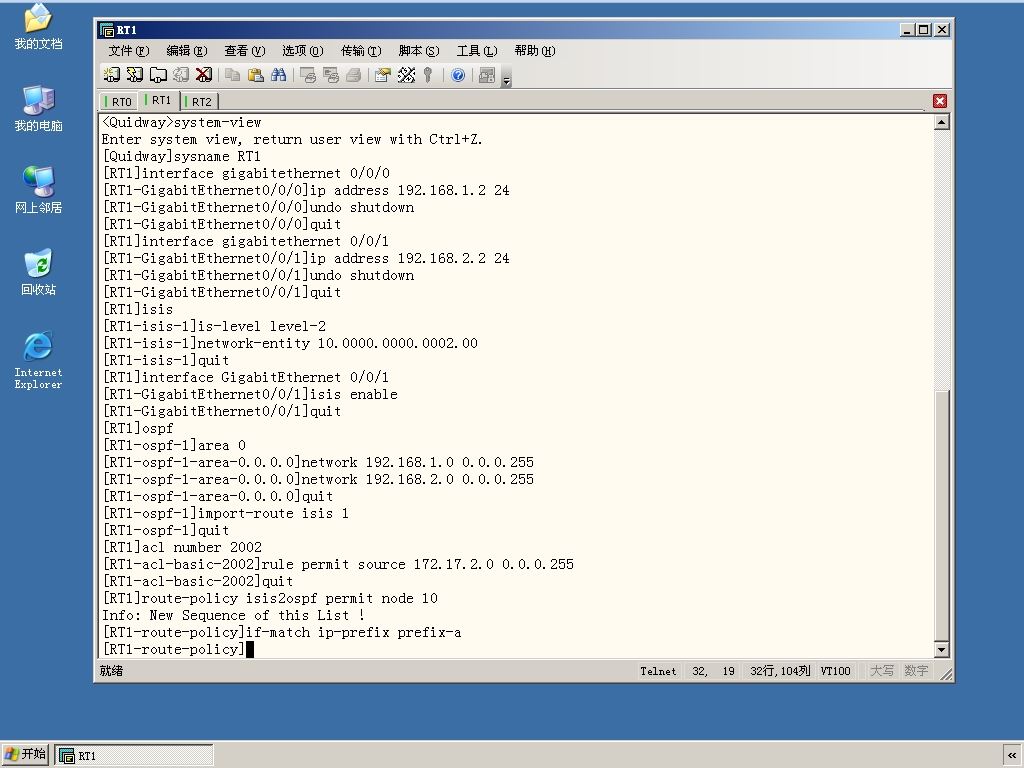Click 就绪 status bar text
This screenshot has width=1024, height=768.
point(111,671)
